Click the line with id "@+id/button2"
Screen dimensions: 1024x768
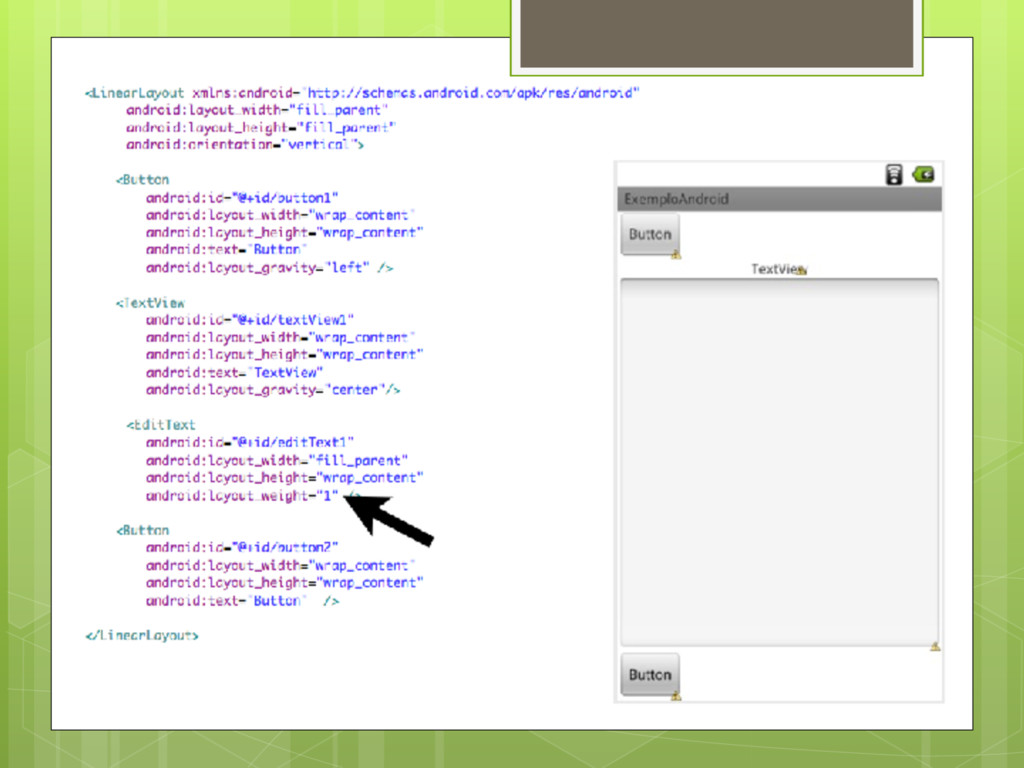coord(242,547)
